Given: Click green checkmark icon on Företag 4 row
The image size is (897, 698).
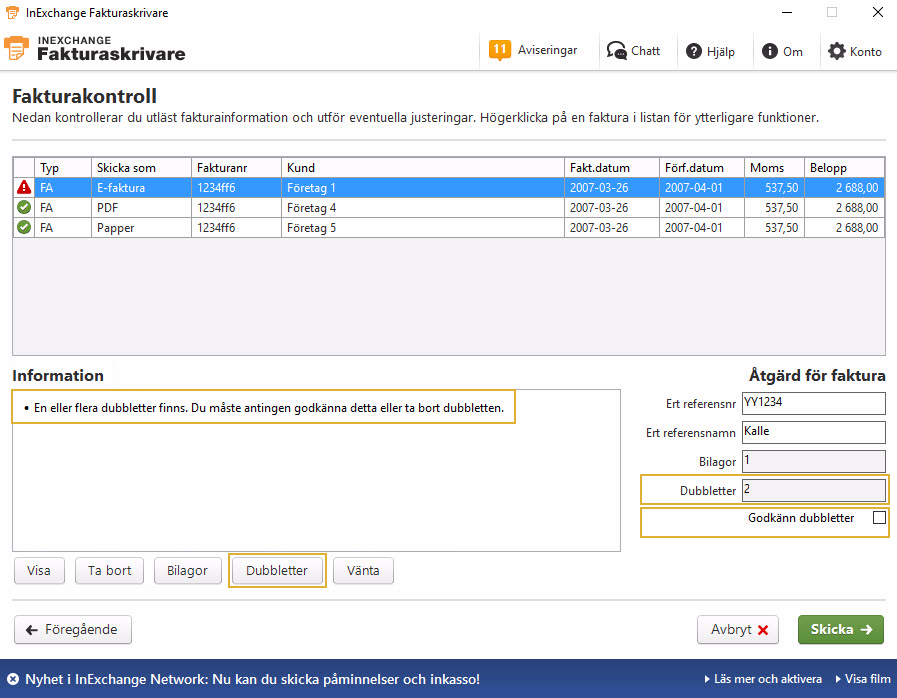Looking at the screenshot, I should tap(24, 207).
